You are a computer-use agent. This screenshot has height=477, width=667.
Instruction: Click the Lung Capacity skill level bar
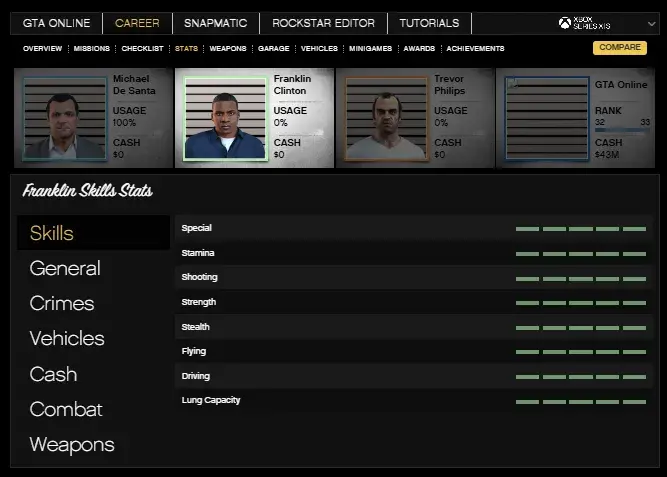(x=581, y=402)
